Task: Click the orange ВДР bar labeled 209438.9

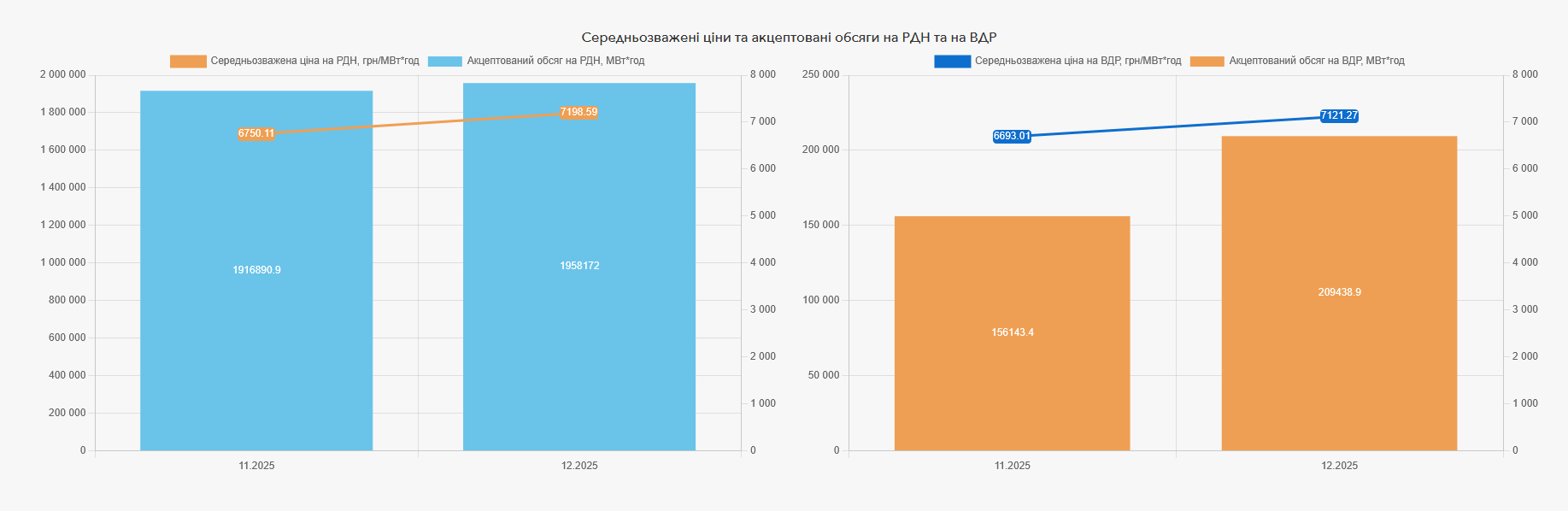Action: pyautogui.click(x=1339, y=359)
